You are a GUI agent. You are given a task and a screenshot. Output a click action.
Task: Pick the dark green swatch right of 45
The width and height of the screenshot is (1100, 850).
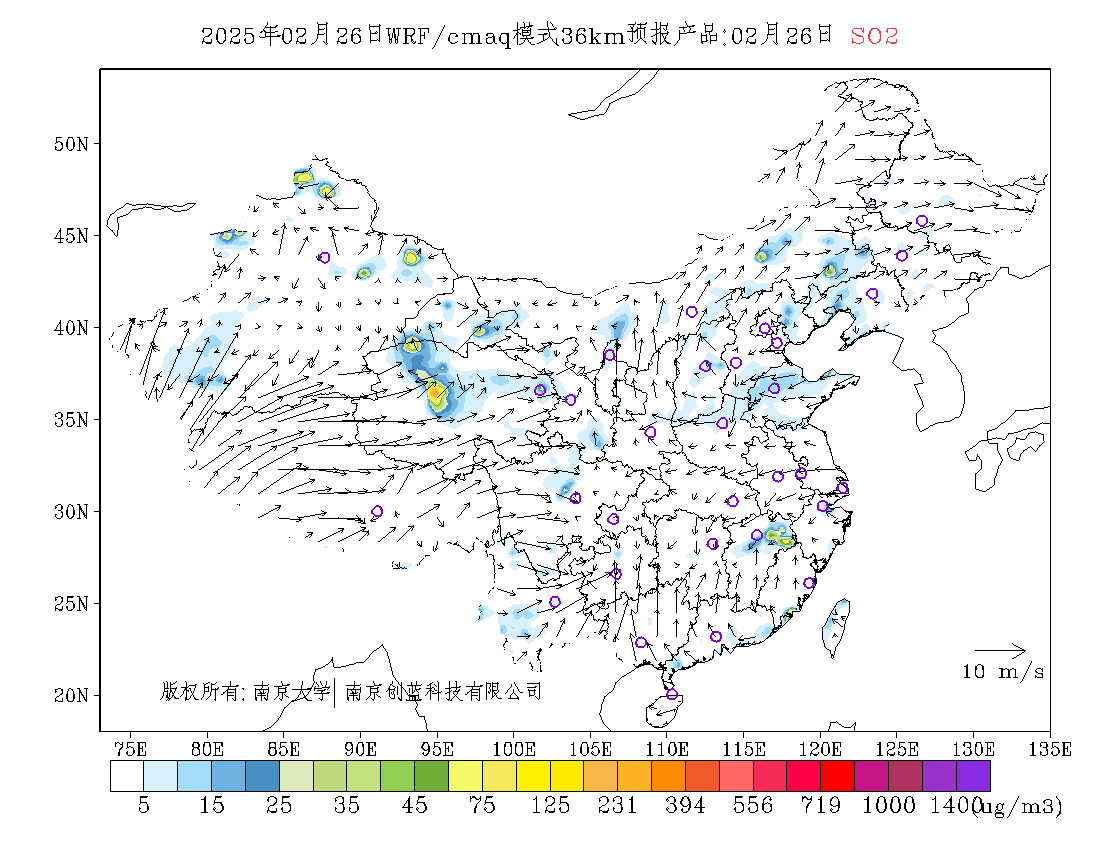431,776
